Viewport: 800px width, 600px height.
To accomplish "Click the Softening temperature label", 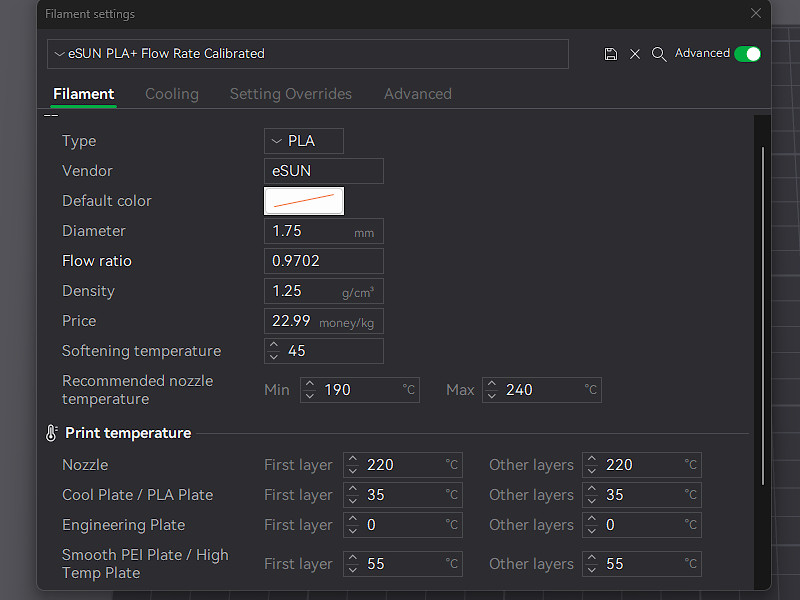I will pyautogui.click(x=141, y=351).
